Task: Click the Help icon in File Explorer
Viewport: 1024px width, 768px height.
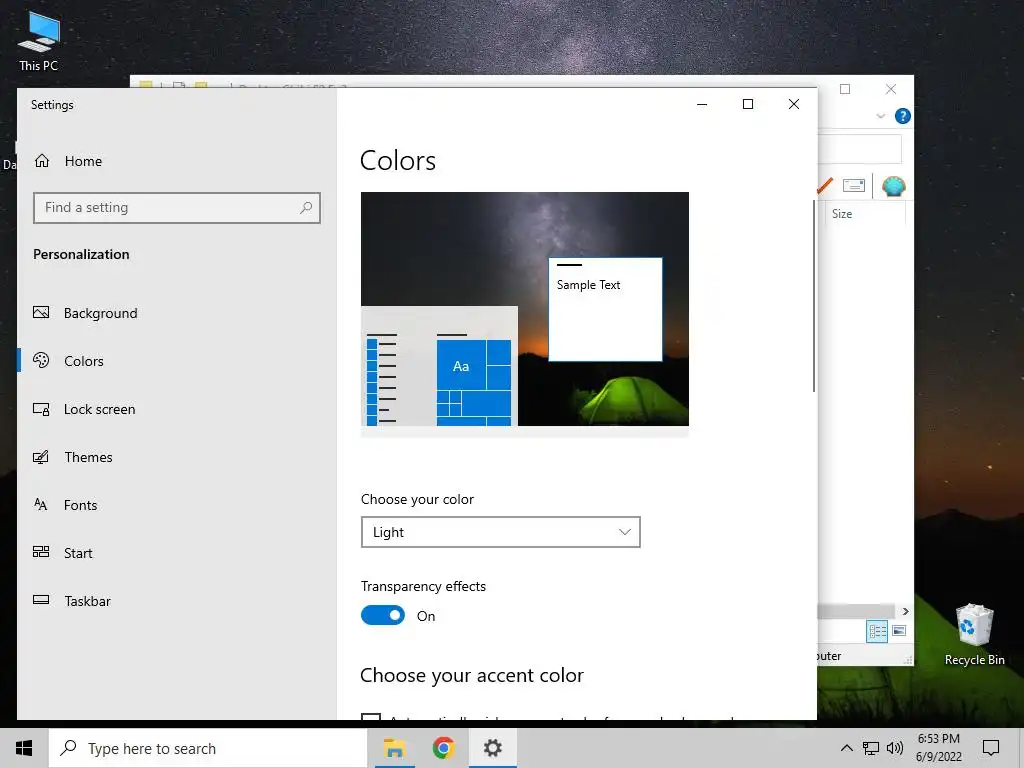Action: [x=903, y=116]
